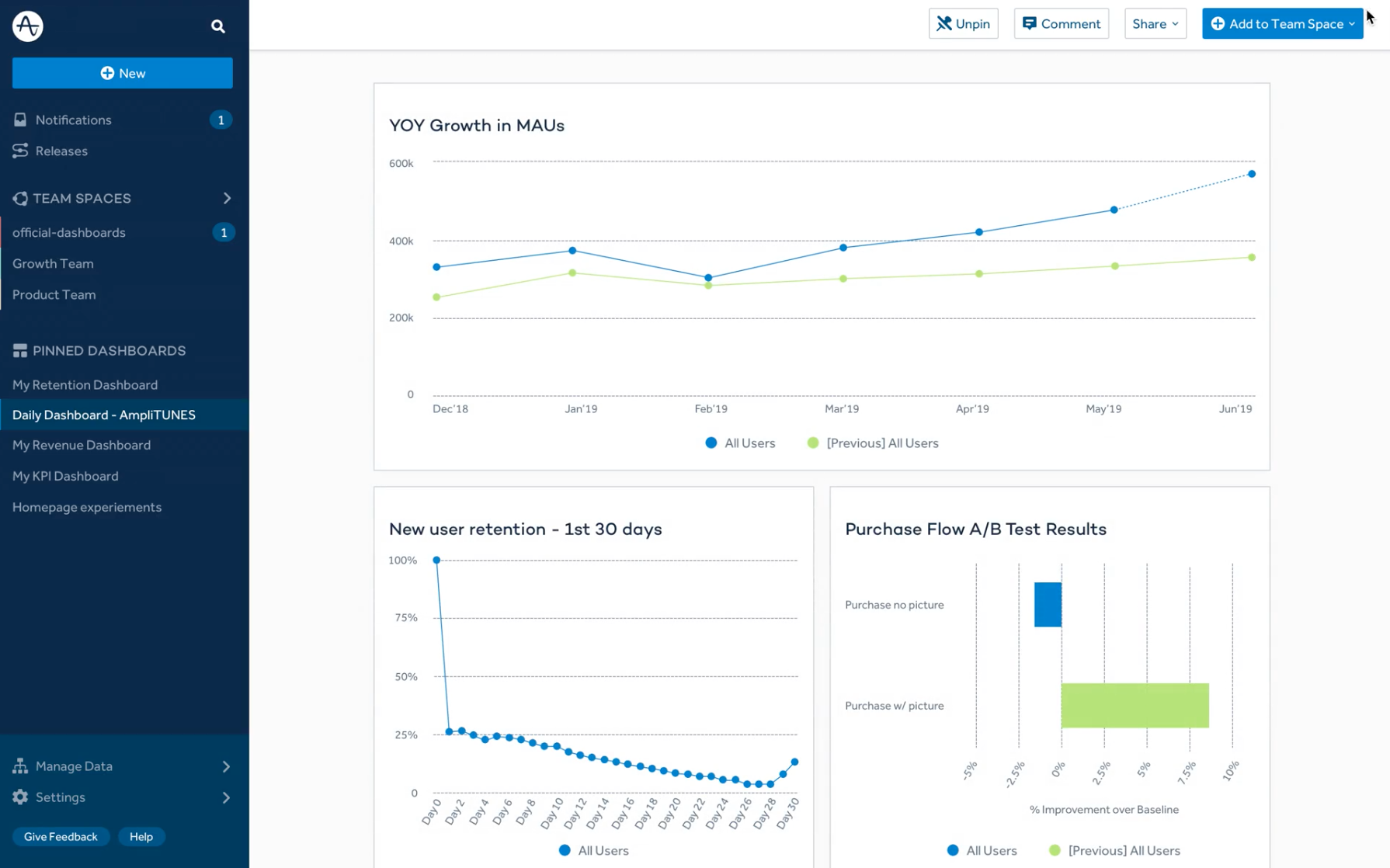Open the Add to Team Space dropdown
1390x868 pixels.
click(1282, 23)
